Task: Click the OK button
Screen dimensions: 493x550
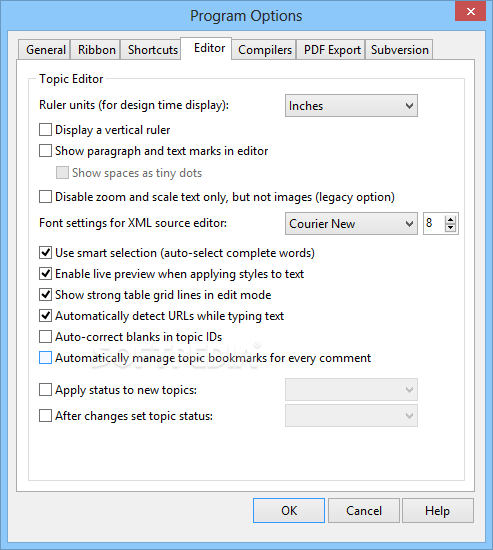Action: click(289, 510)
